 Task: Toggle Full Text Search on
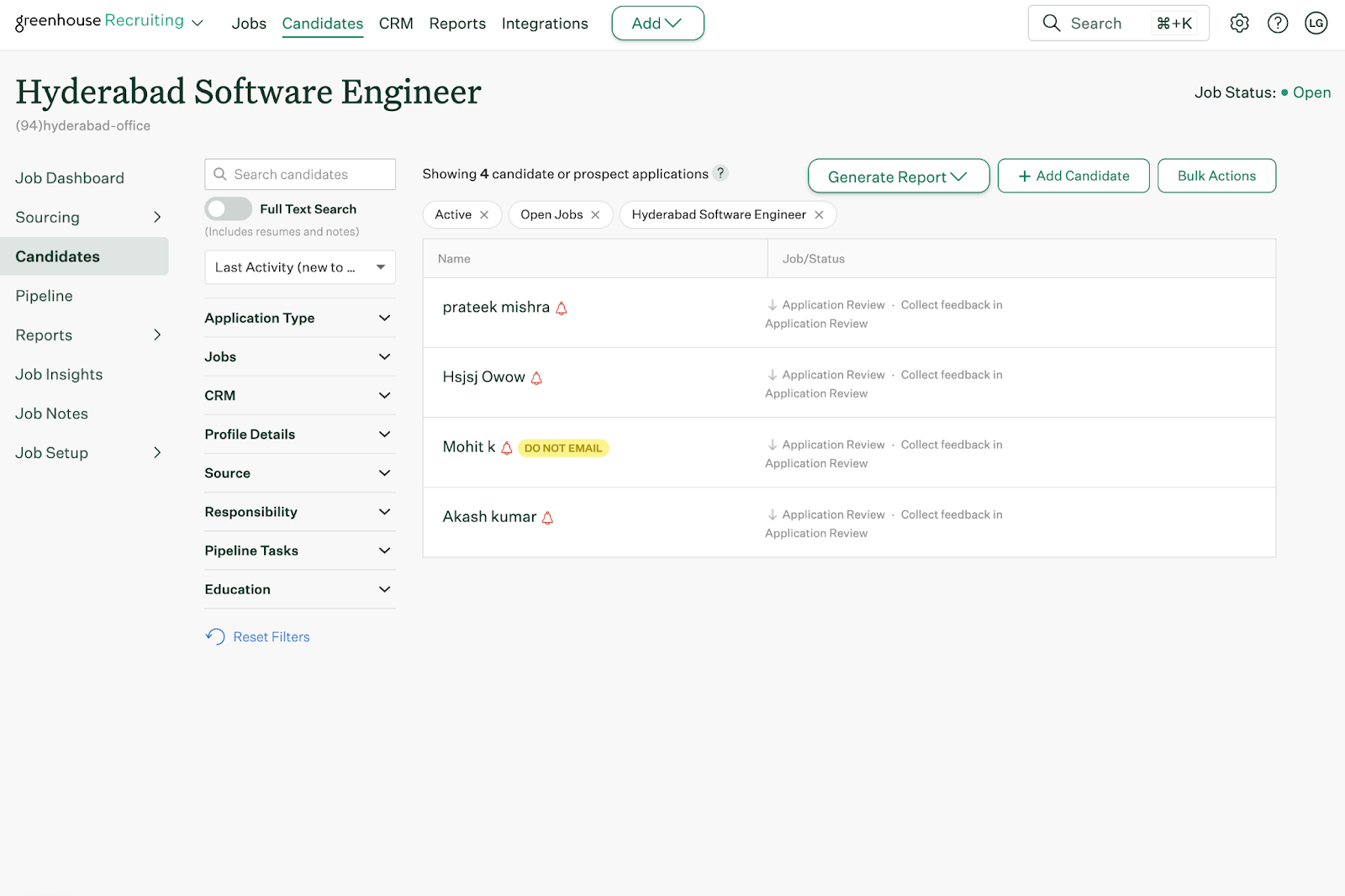pos(228,208)
